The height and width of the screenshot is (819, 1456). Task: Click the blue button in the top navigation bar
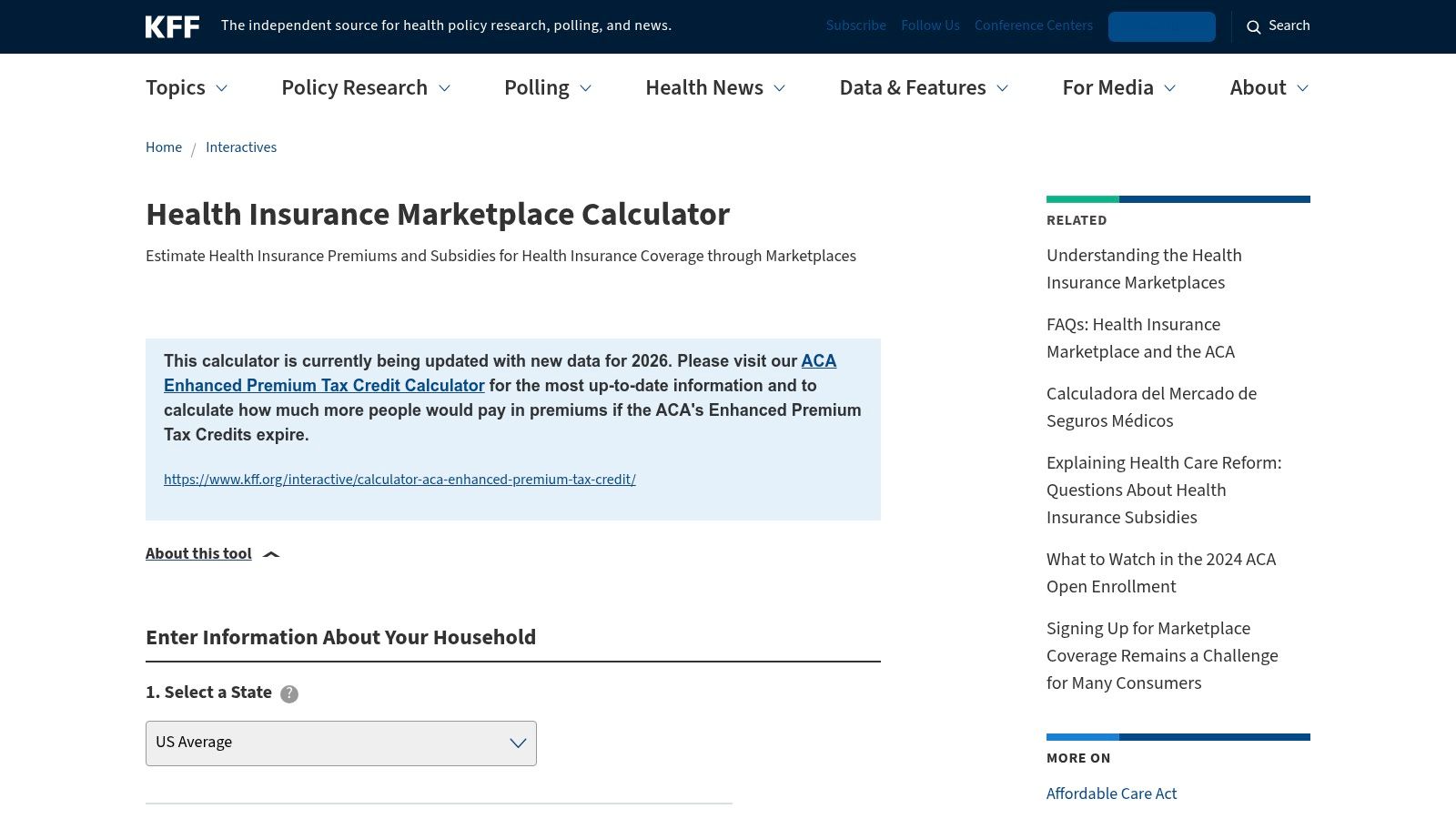[x=1161, y=26]
